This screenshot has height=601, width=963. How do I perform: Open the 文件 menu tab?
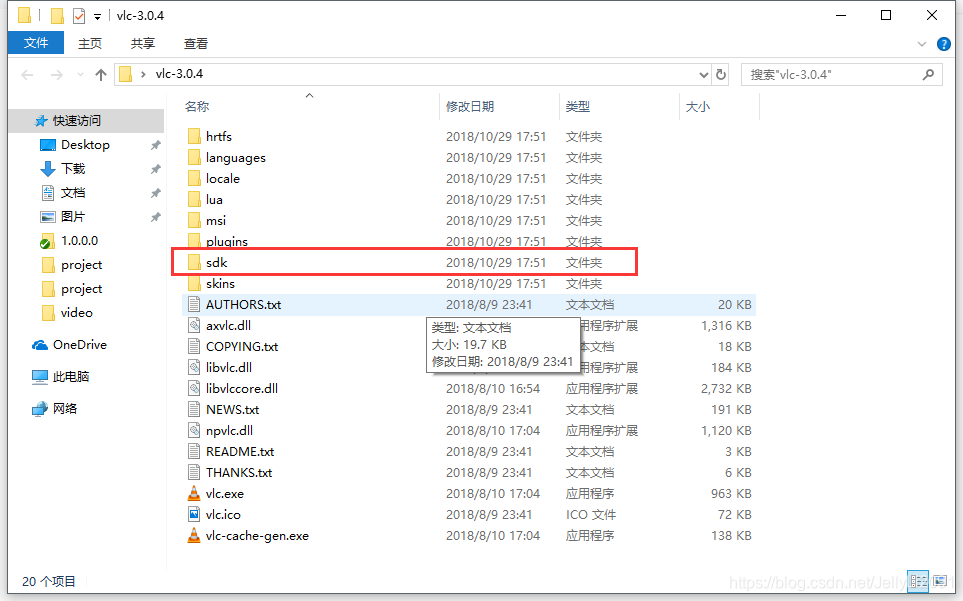(x=36, y=43)
